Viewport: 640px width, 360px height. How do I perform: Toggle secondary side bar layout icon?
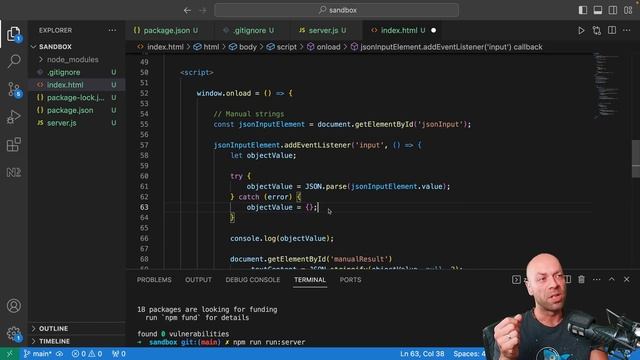[x=613, y=10]
